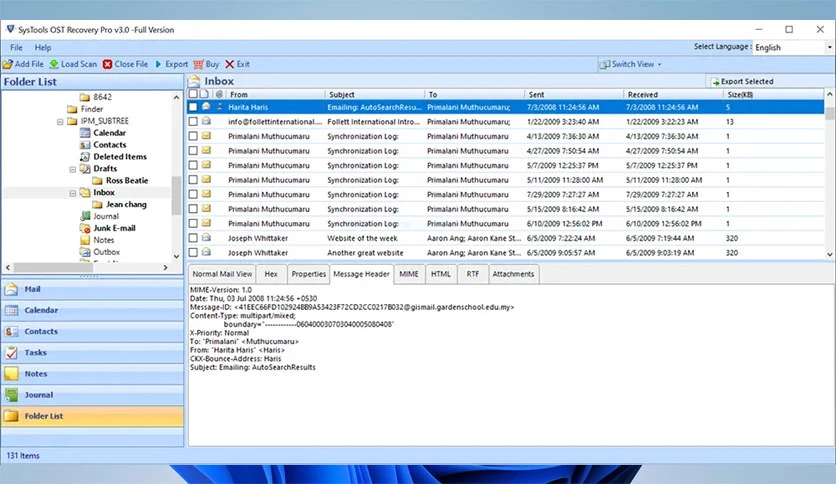Click the Export Selected icon
The width and height of the screenshot is (836, 484).
[x=715, y=82]
